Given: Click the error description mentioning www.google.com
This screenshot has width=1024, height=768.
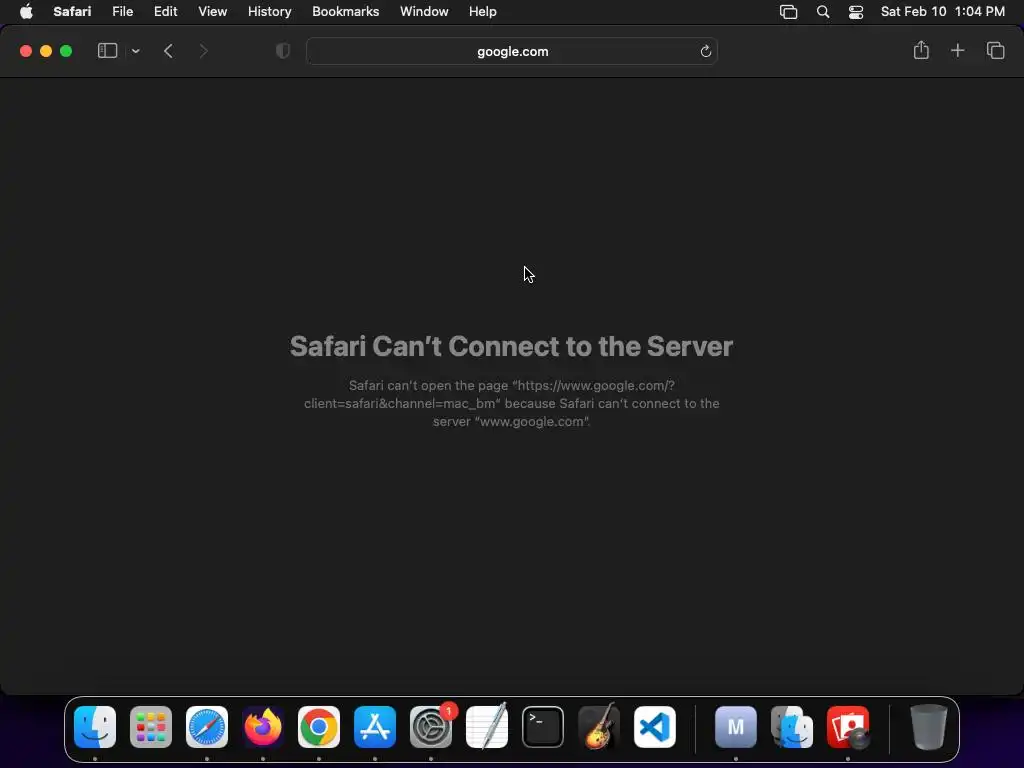Looking at the screenshot, I should click(511, 404).
